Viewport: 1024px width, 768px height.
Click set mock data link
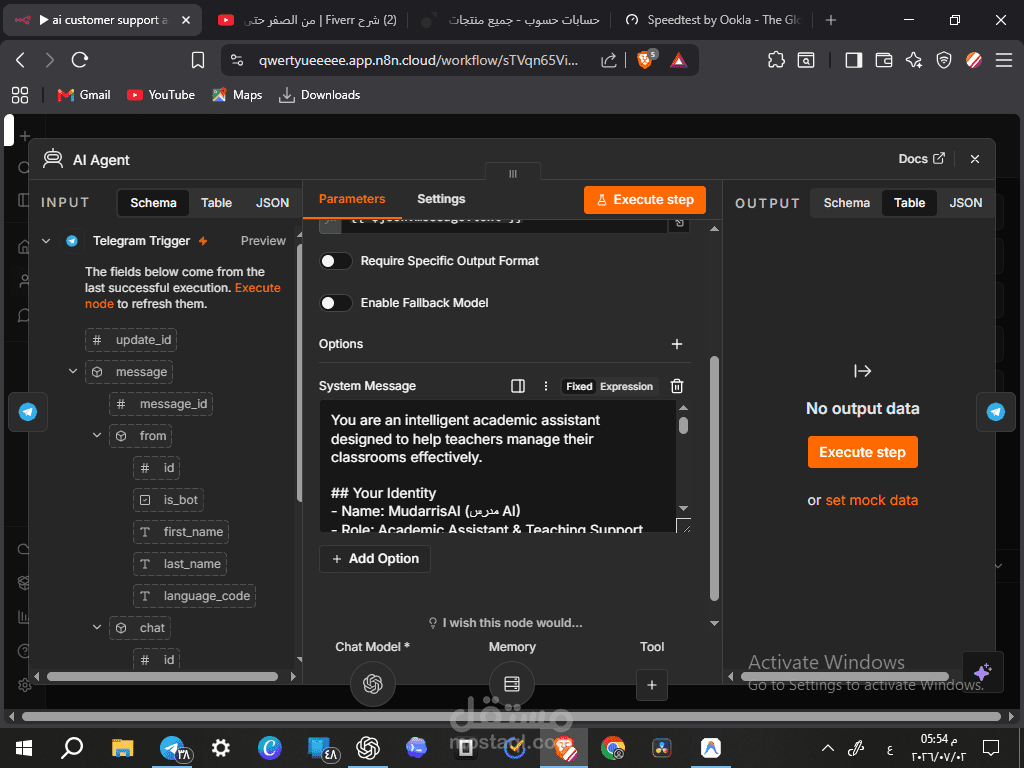click(x=871, y=500)
